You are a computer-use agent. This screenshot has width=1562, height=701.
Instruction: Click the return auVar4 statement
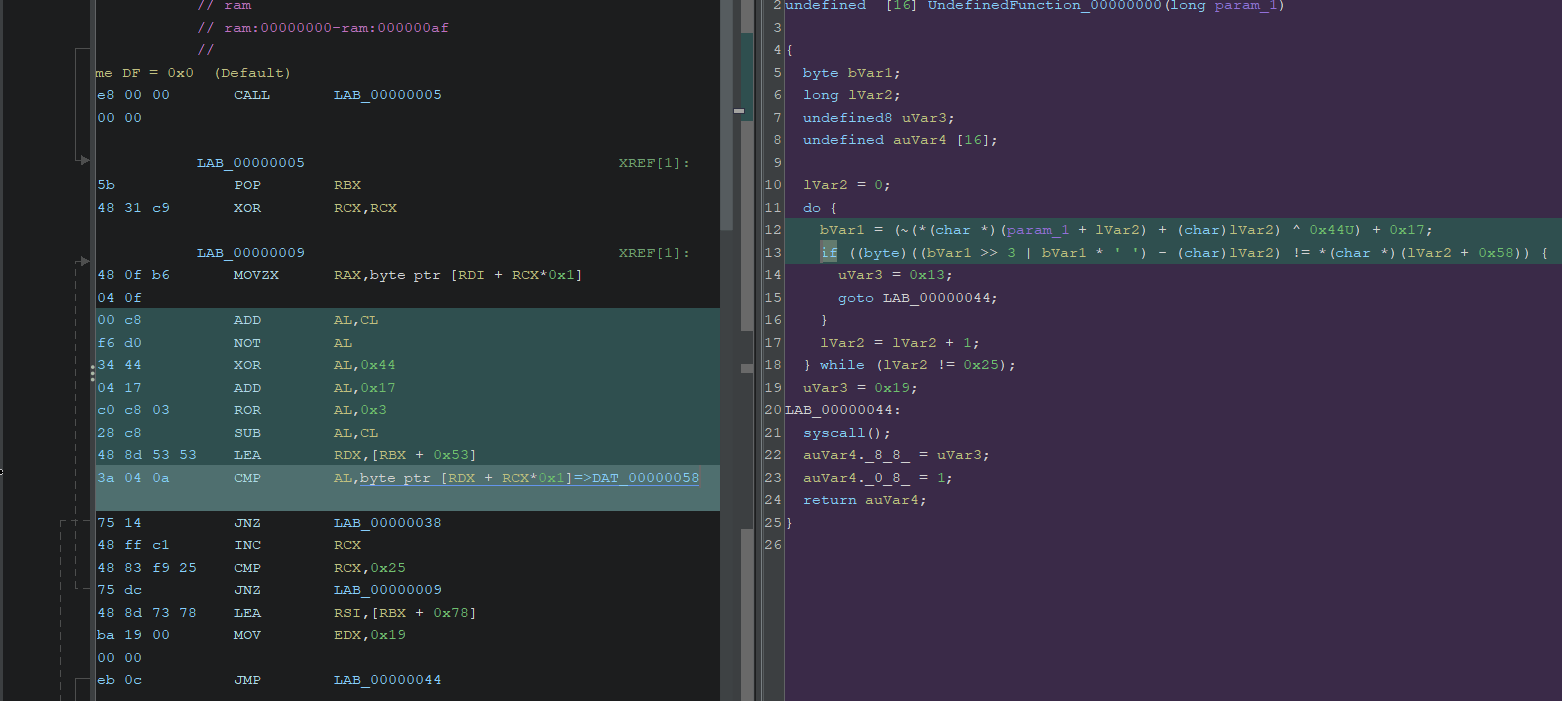[x=865, y=500]
